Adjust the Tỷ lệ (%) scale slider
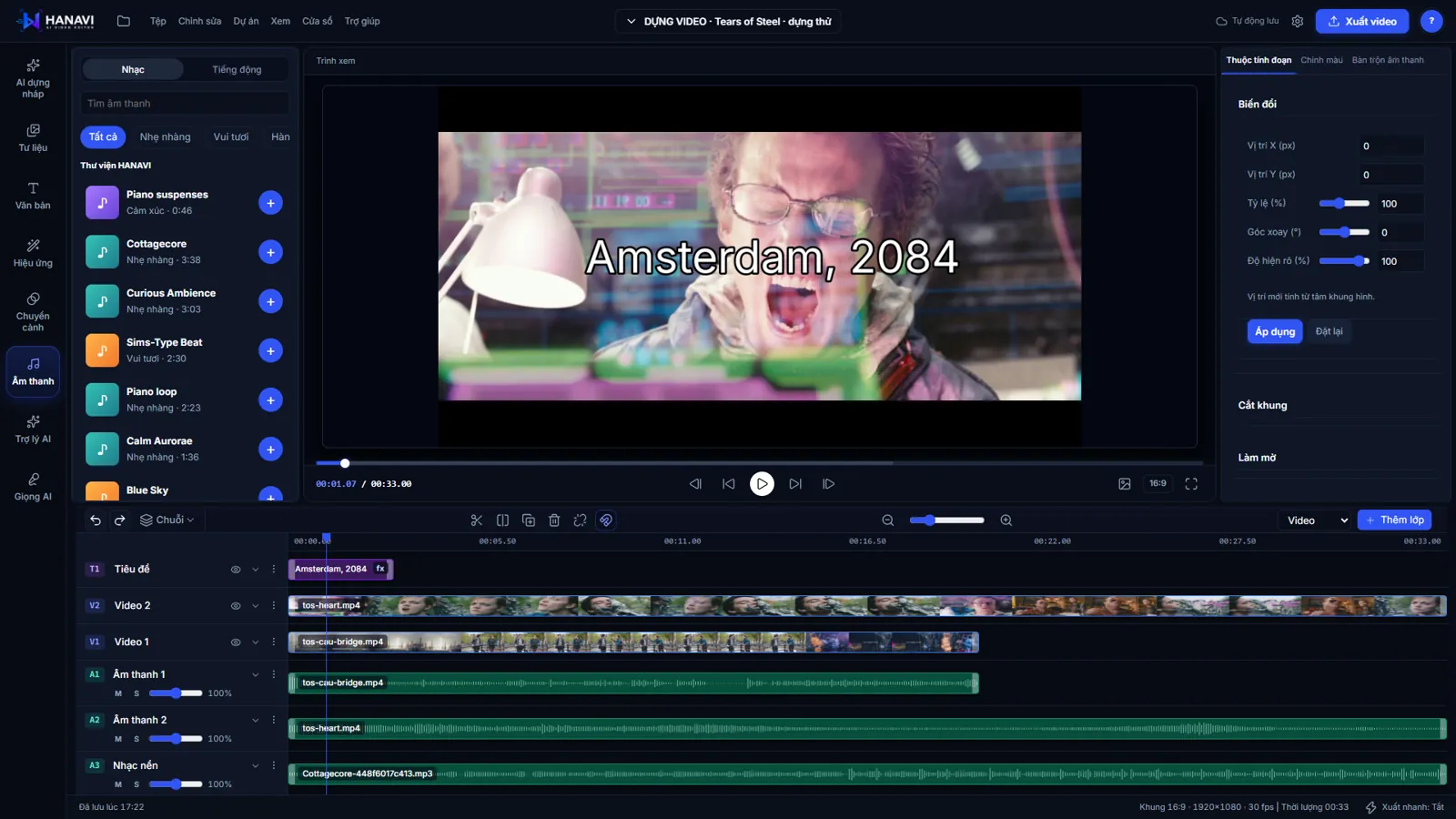The image size is (1456, 819). click(1344, 204)
